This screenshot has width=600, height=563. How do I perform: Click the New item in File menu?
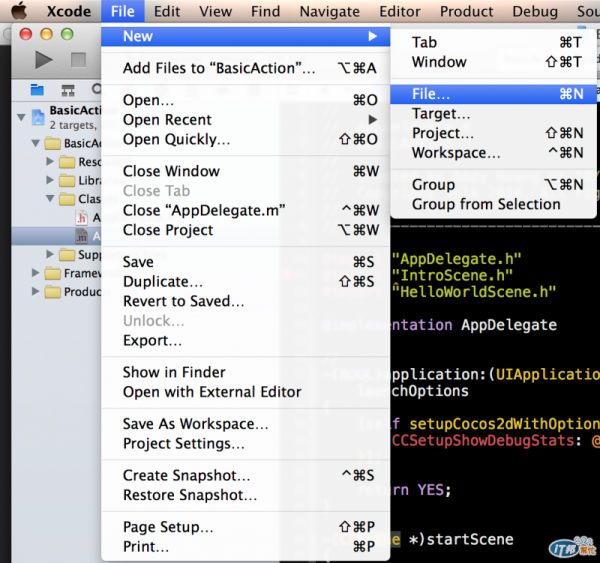[x=246, y=36]
